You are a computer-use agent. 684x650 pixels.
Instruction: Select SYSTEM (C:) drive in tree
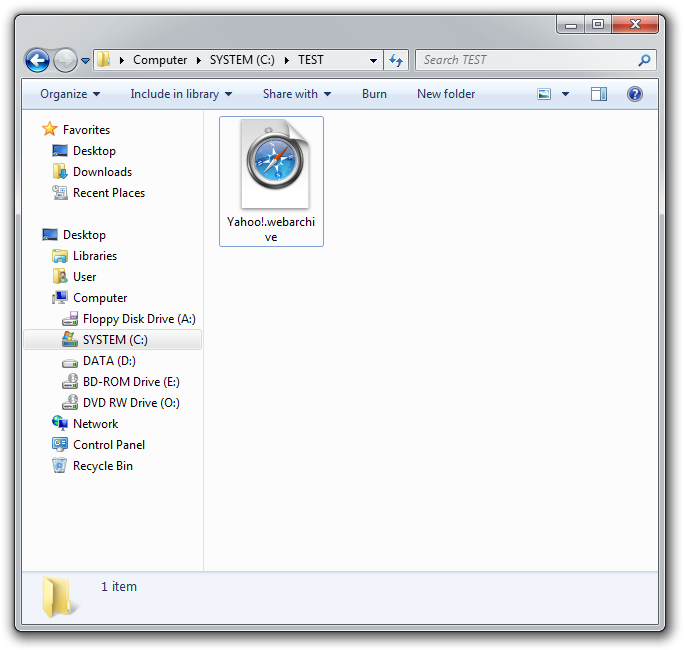tap(115, 339)
